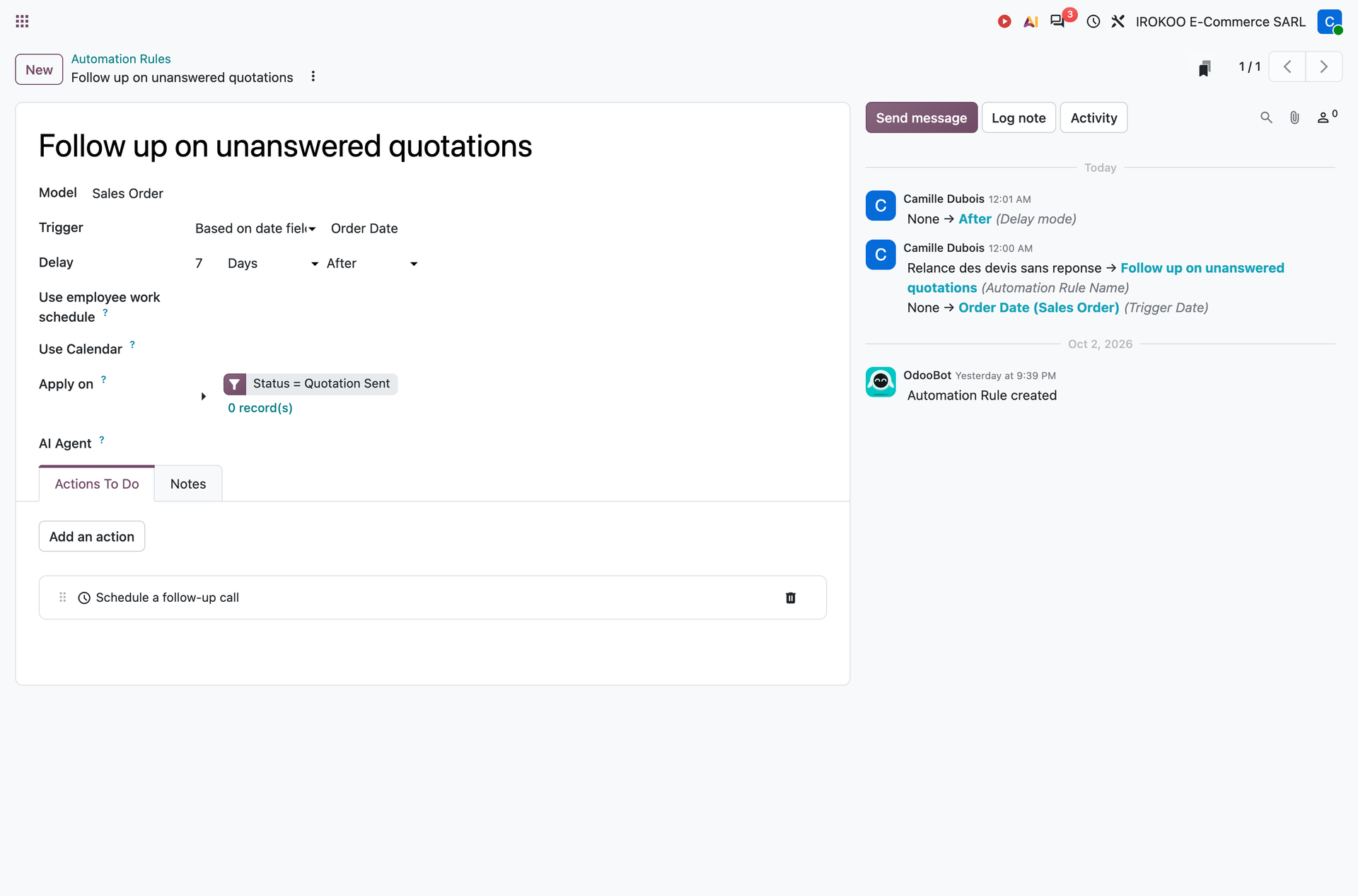Image resolution: width=1358 pixels, height=896 pixels.
Task: Click Camille Dubois avatar on the 12:01 AM message
Action: pos(881,206)
